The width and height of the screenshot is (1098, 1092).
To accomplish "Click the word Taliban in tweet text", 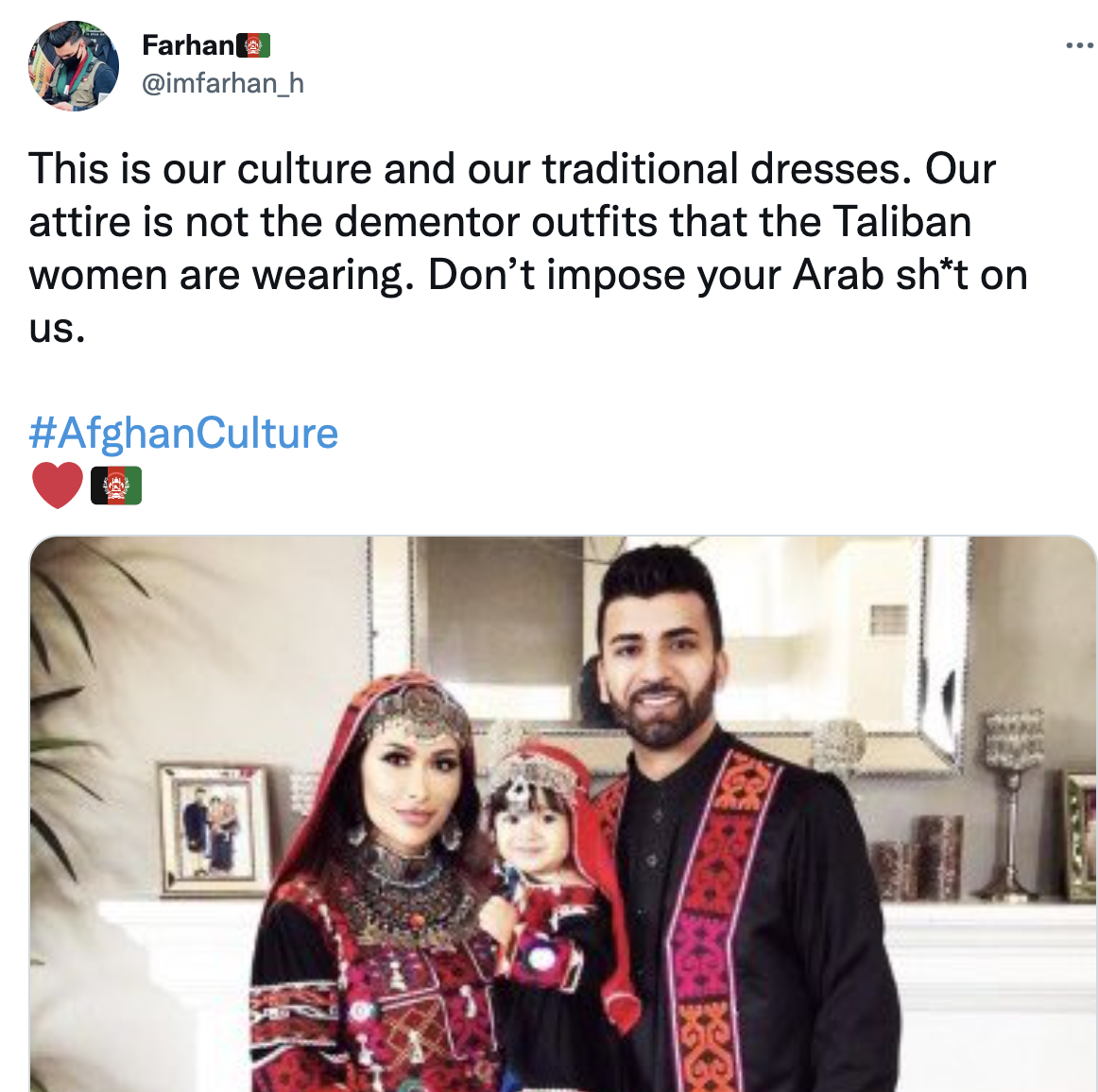I will 901,222.
